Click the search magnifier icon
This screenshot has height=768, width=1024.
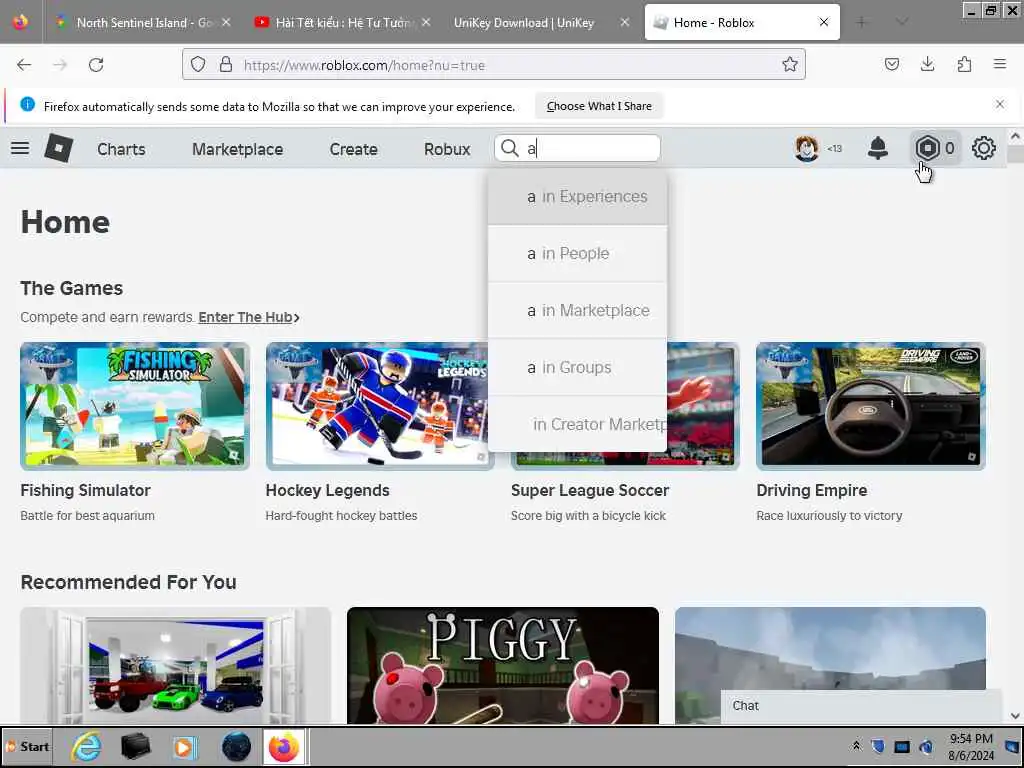tap(509, 148)
